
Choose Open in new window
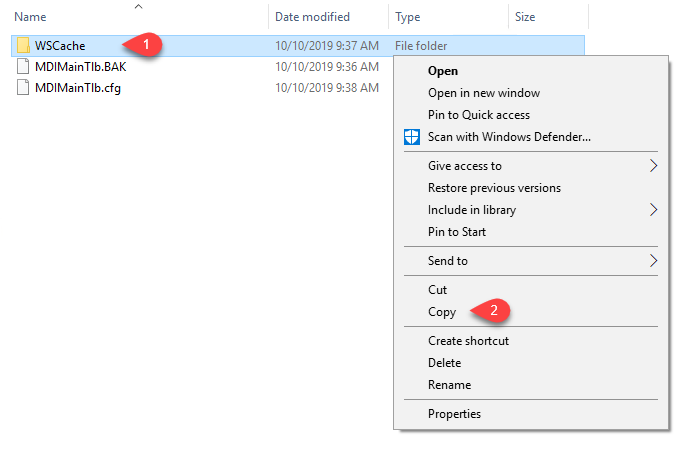coord(531,93)
